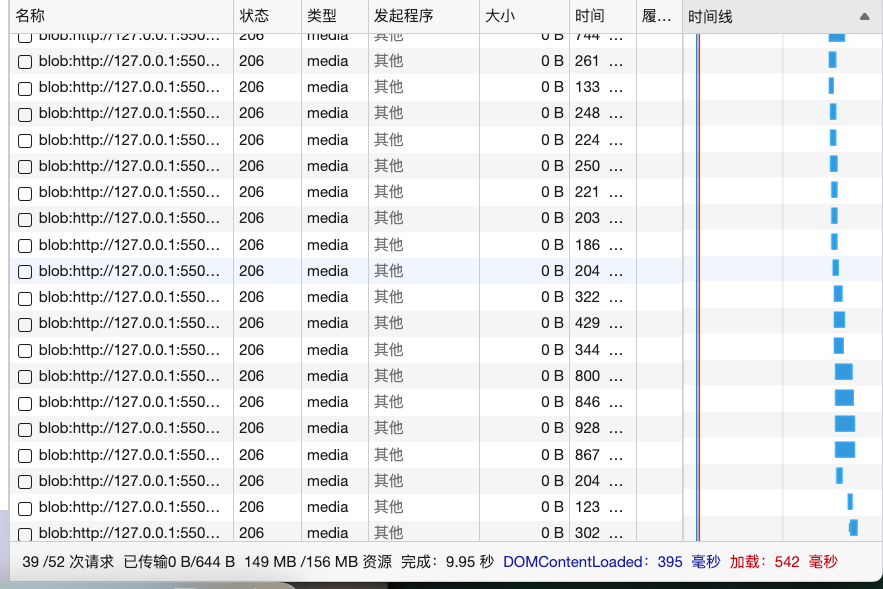Click the sort arrow in the 时间线 header
Screen dimensions: 883x589
pyautogui.click(x=864, y=17)
